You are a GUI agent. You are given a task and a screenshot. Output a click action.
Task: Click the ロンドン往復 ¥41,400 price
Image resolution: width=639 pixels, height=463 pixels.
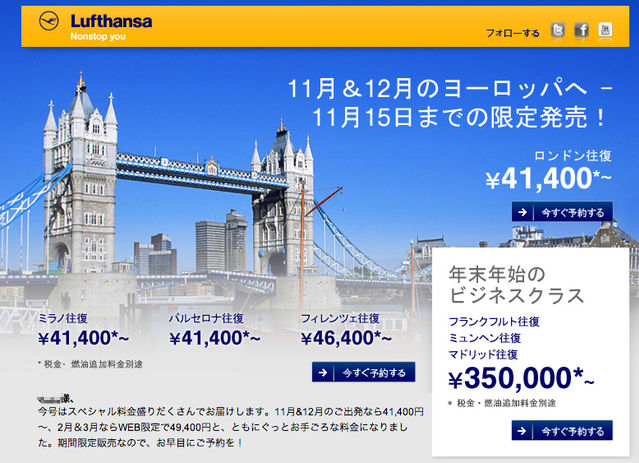click(x=549, y=179)
